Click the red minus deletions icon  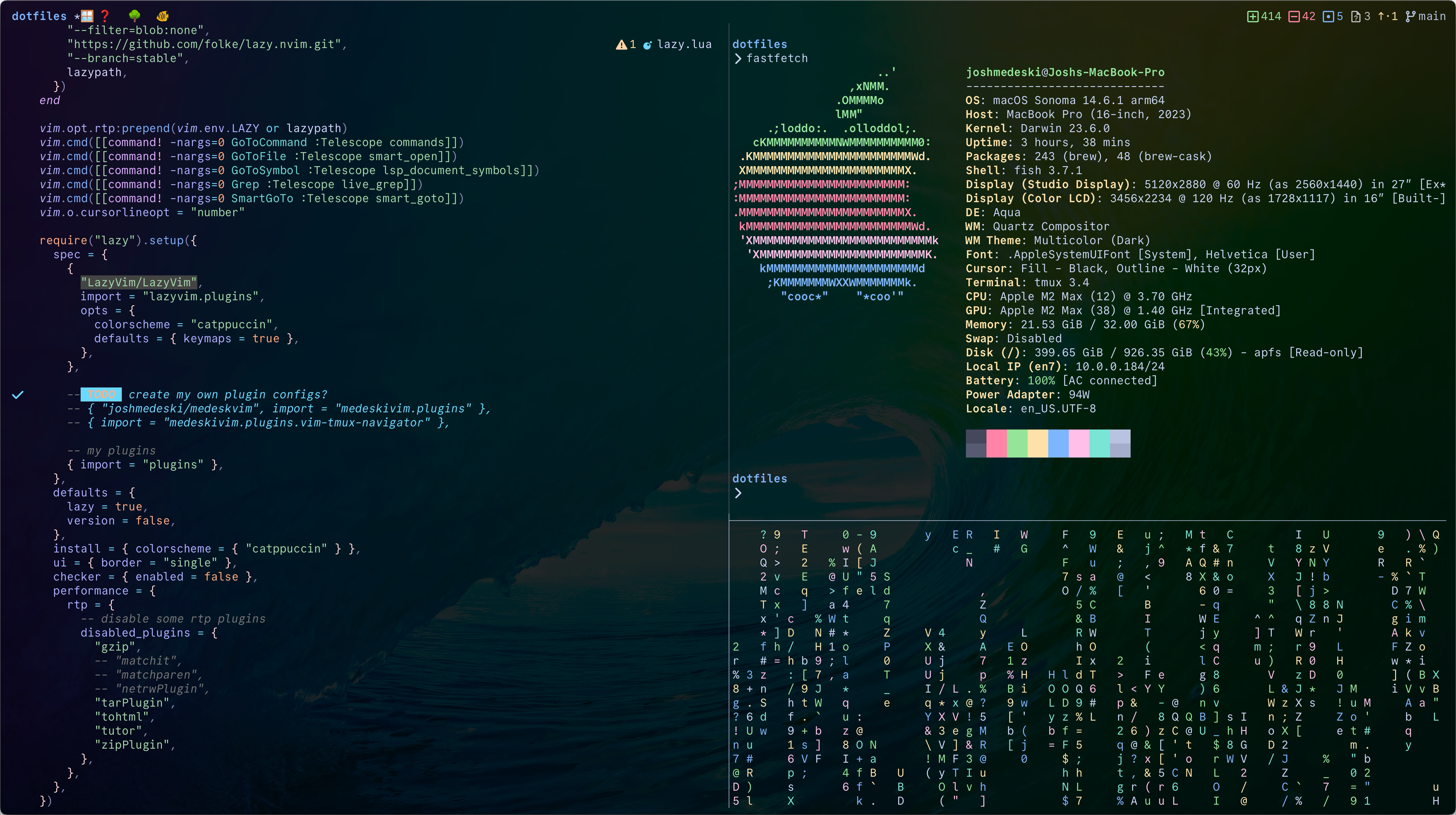tap(1294, 16)
